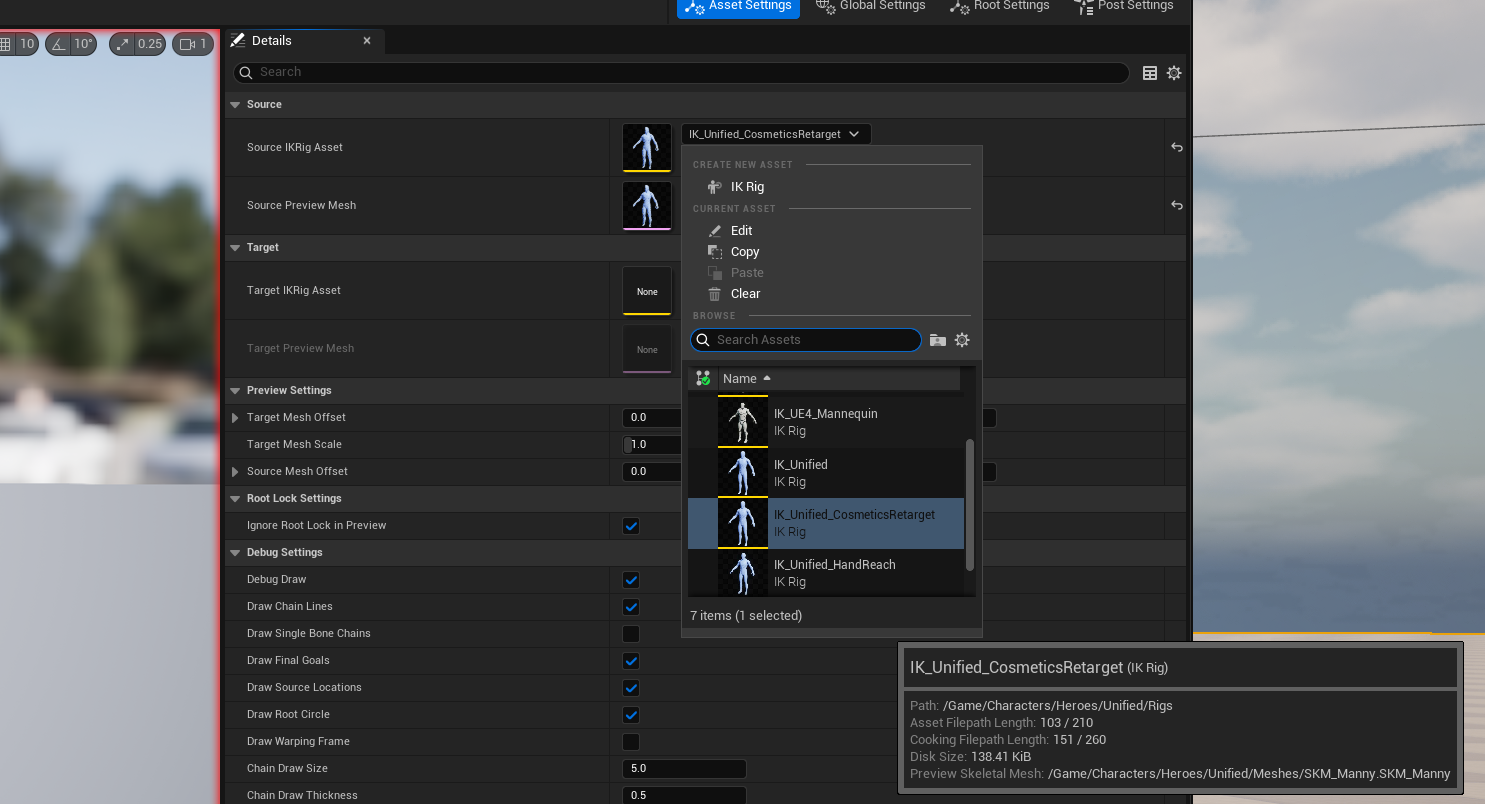Click the Details panel settings gear icon
This screenshot has width=1485, height=804.
(x=1174, y=73)
